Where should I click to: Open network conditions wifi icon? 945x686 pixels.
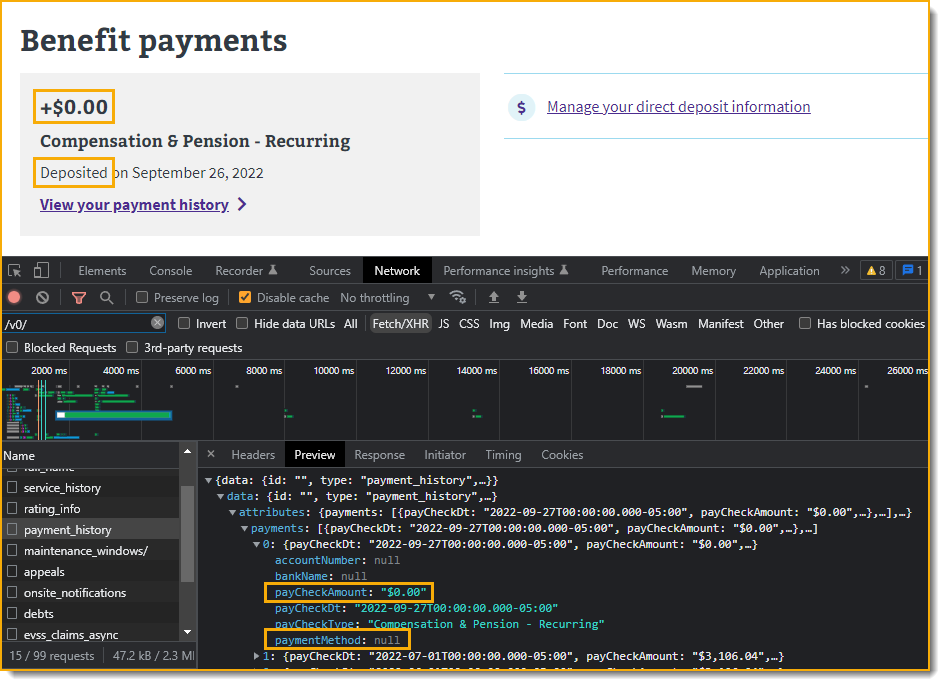(457, 297)
